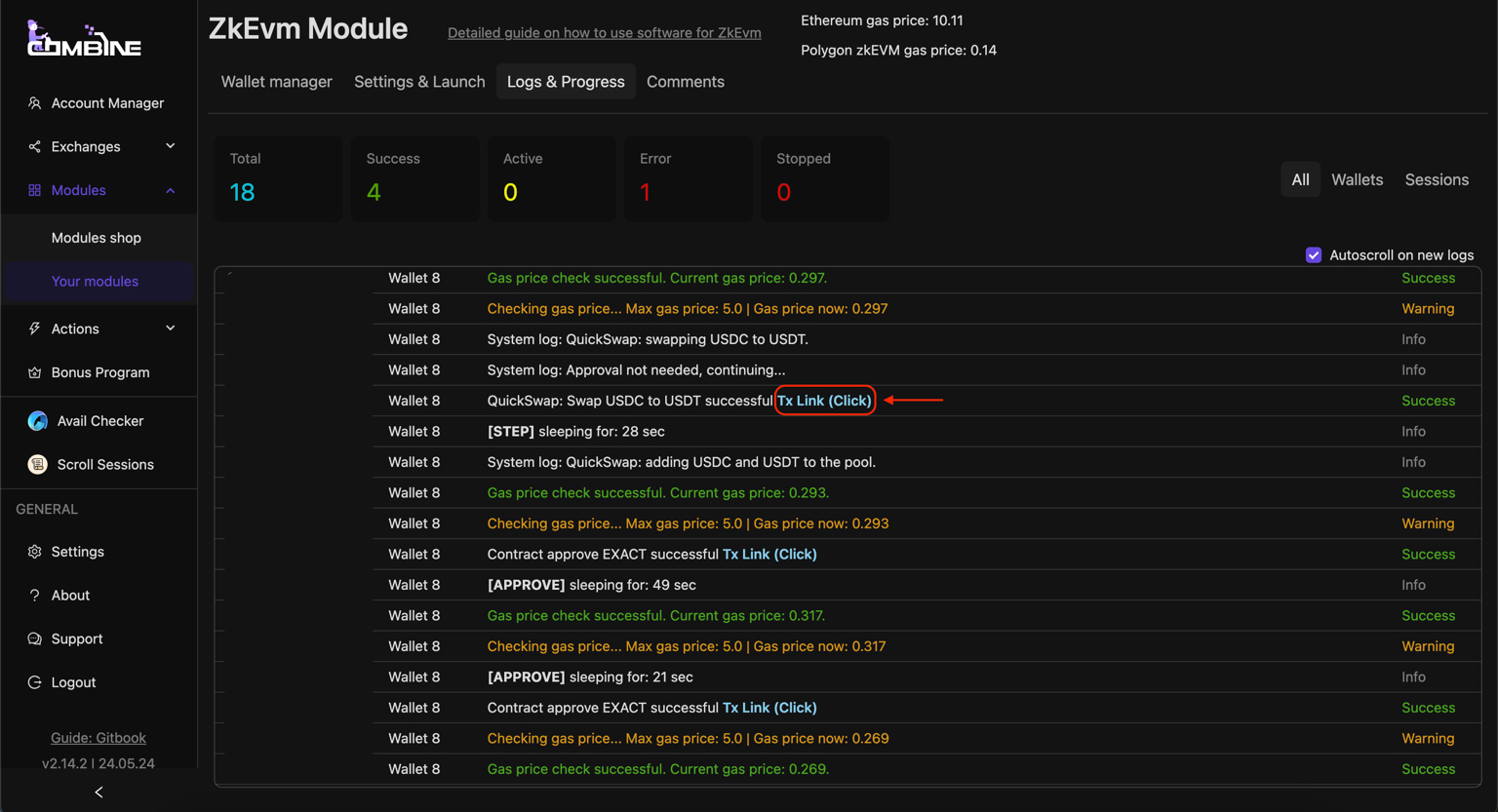Click the Scroll Sessions icon
Screen dimensions: 1498x812
click(38, 465)
